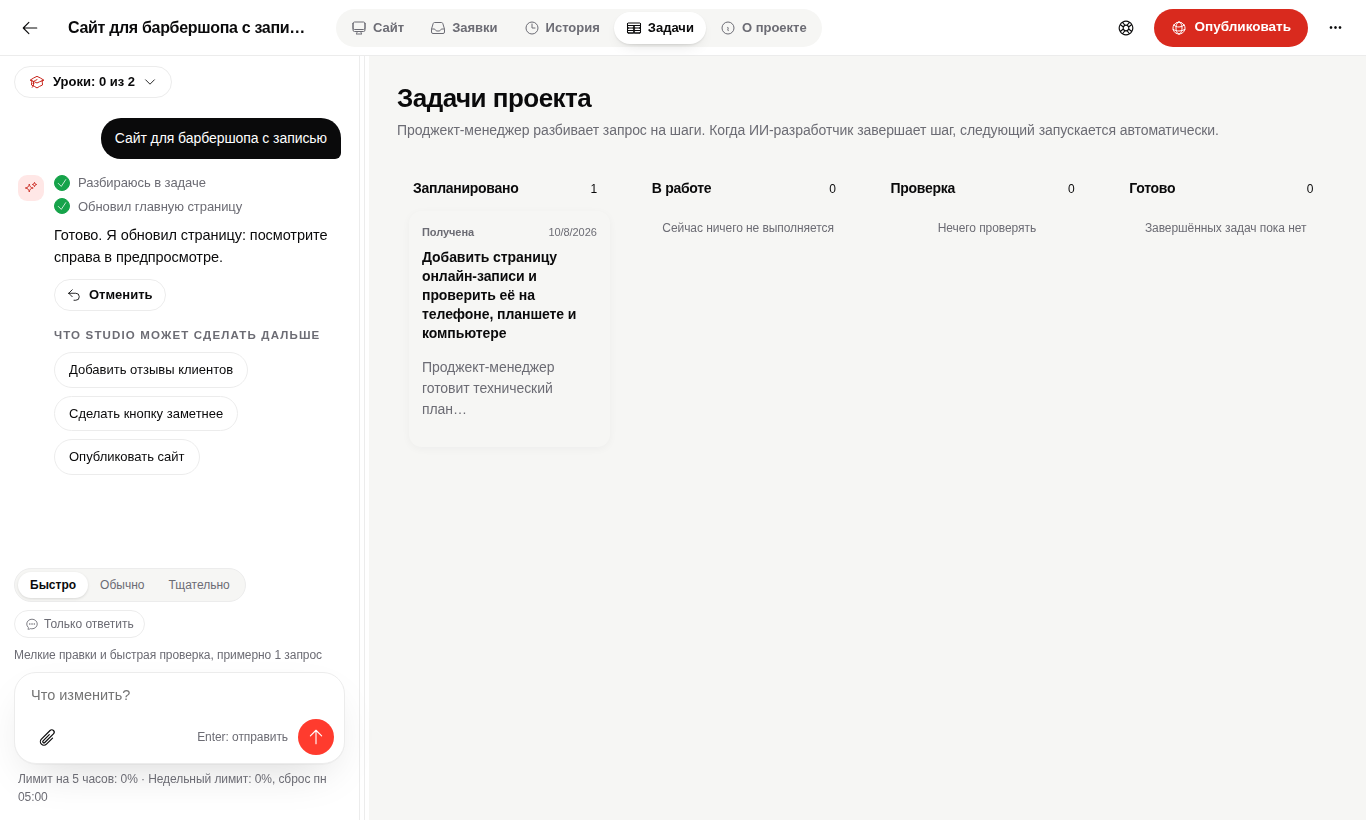Click the 'В работе' column header
Viewport: 1366px width, 820px height.
coord(681,188)
